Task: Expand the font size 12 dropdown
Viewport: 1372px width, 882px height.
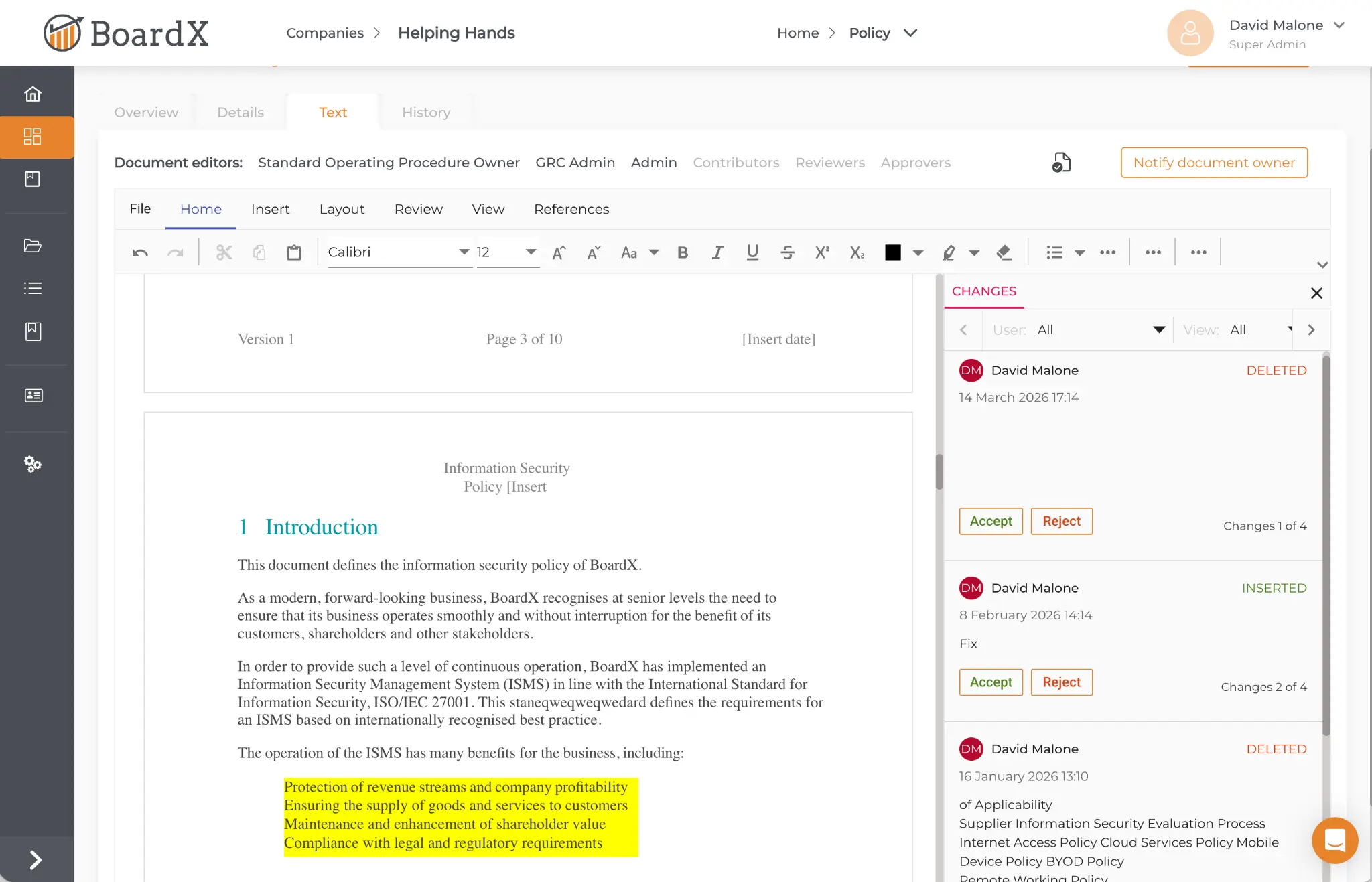Action: pyautogui.click(x=531, y=252)
